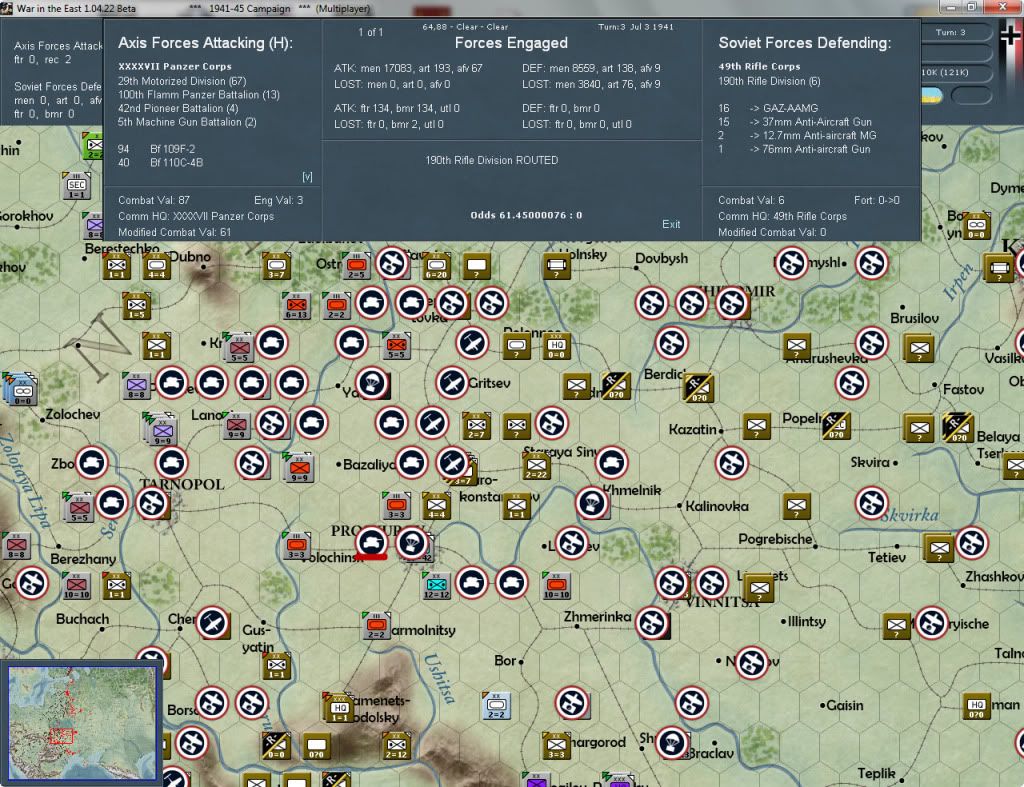Select the red 10=10 panzer counter
This screenshot has height=787, width=1024.
[556, 586]
